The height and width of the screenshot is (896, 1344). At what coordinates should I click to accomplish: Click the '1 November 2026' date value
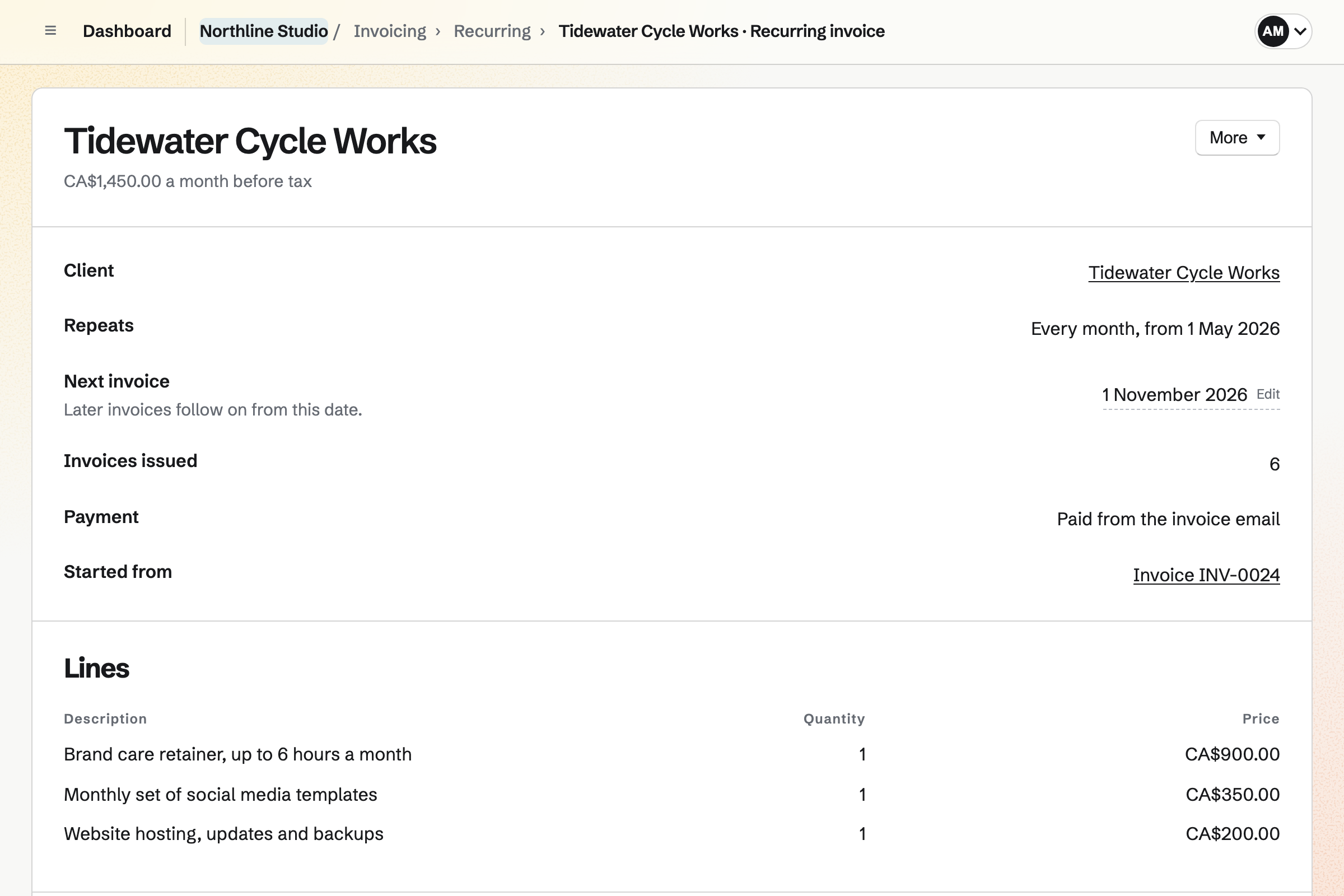click(1174, 395)
